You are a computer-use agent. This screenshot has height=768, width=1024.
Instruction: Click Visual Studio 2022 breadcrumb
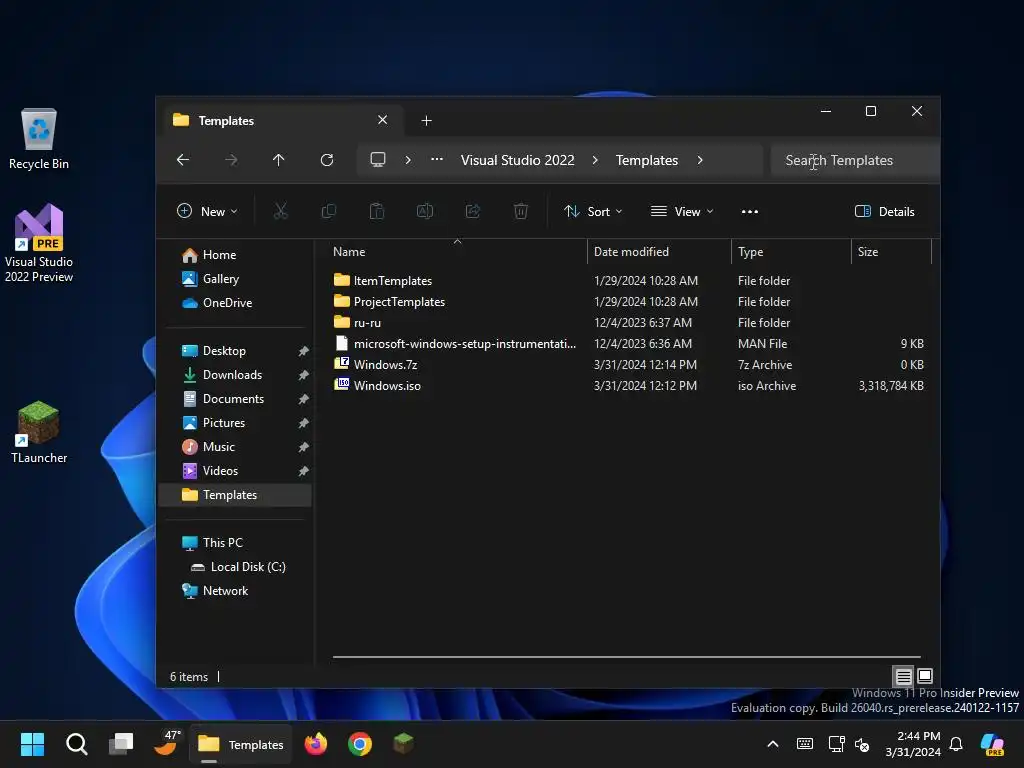point(517,160)
